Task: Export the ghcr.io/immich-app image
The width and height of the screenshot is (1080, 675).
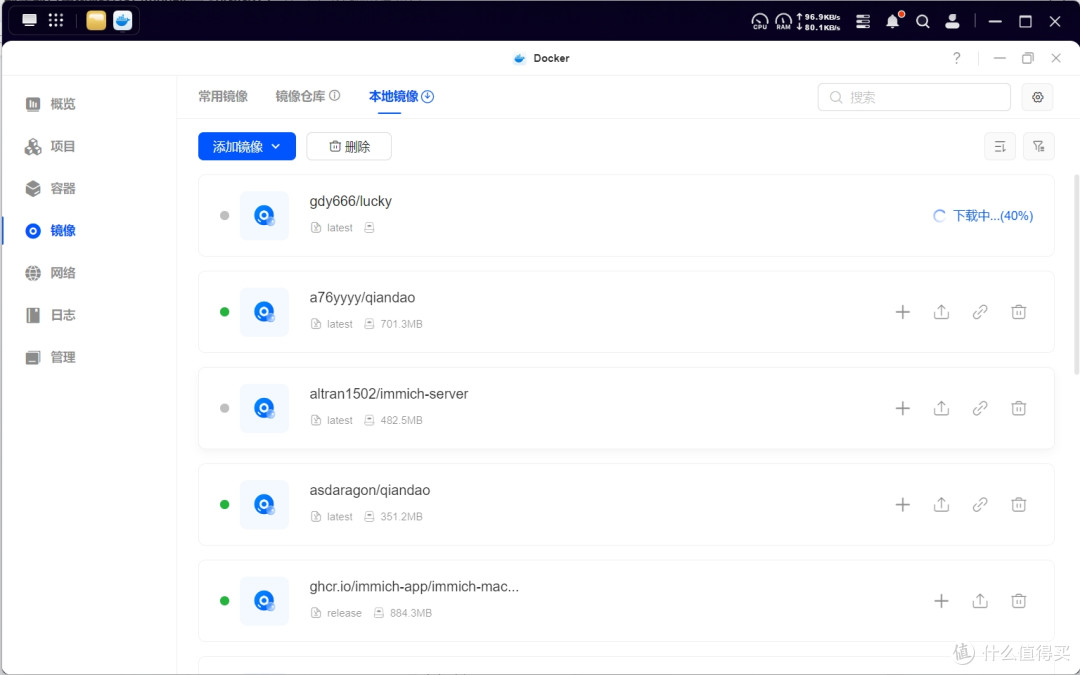Action: click(x=979, y=601)
